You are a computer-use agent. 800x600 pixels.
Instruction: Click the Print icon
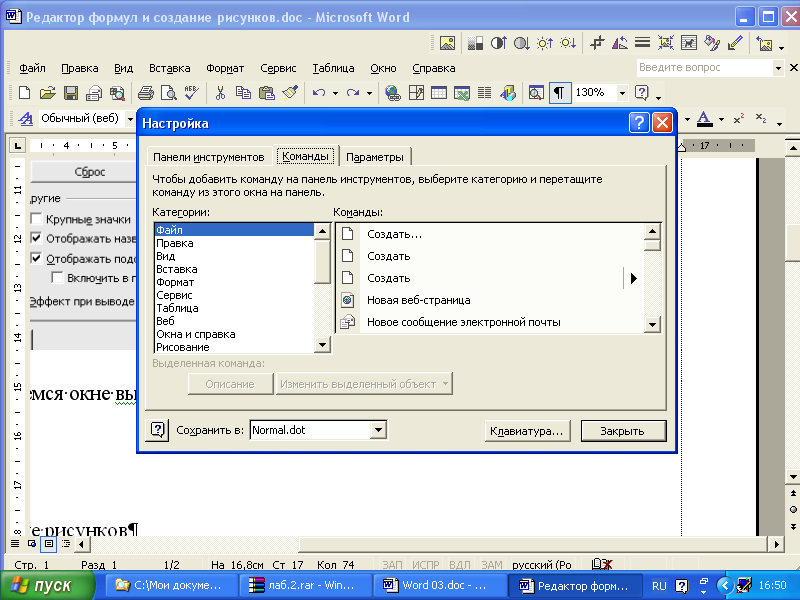(x=145, y=93)
